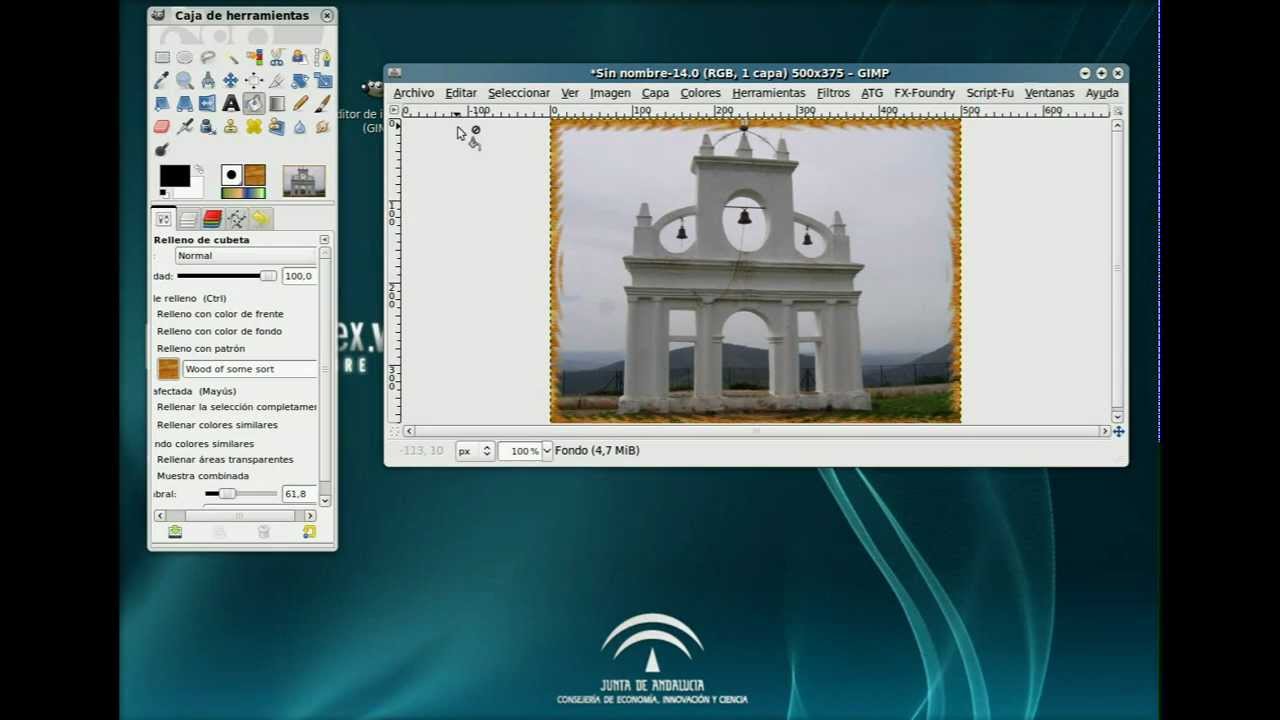Select the Heal tool
This screenshot has height=720, width=1280.
(254, 127)
